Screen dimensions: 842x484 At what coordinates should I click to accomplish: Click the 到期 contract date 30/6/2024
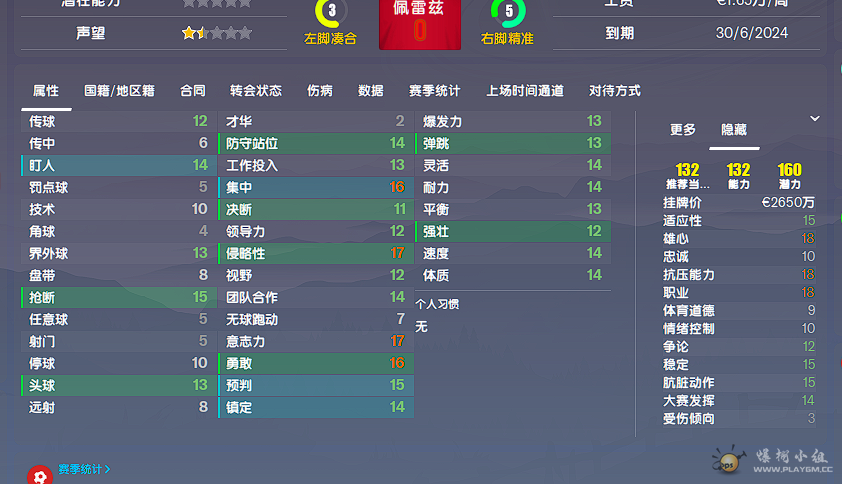pos(751,33)
